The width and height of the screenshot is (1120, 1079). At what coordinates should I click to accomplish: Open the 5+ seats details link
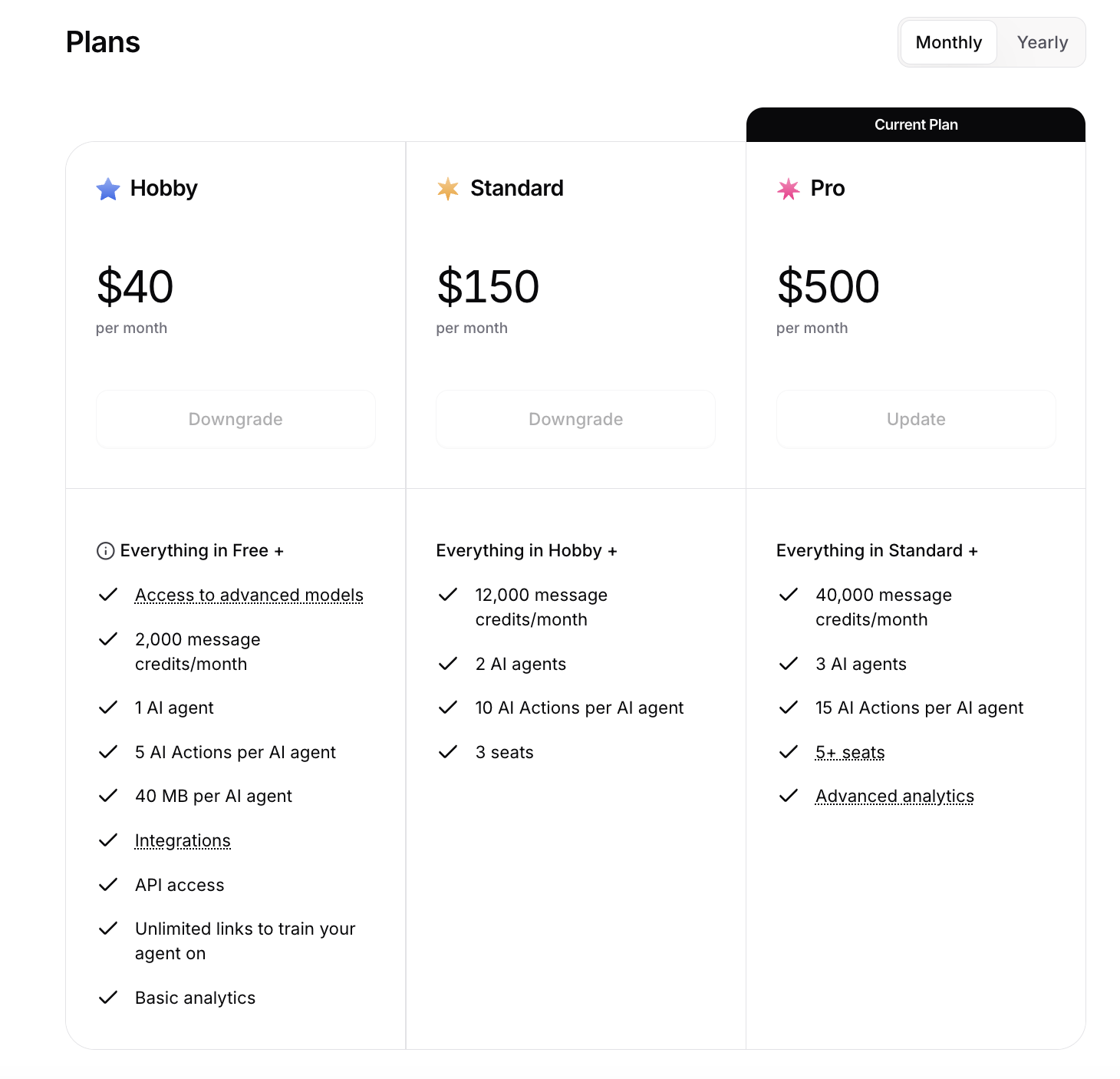(x=849, y=752)
